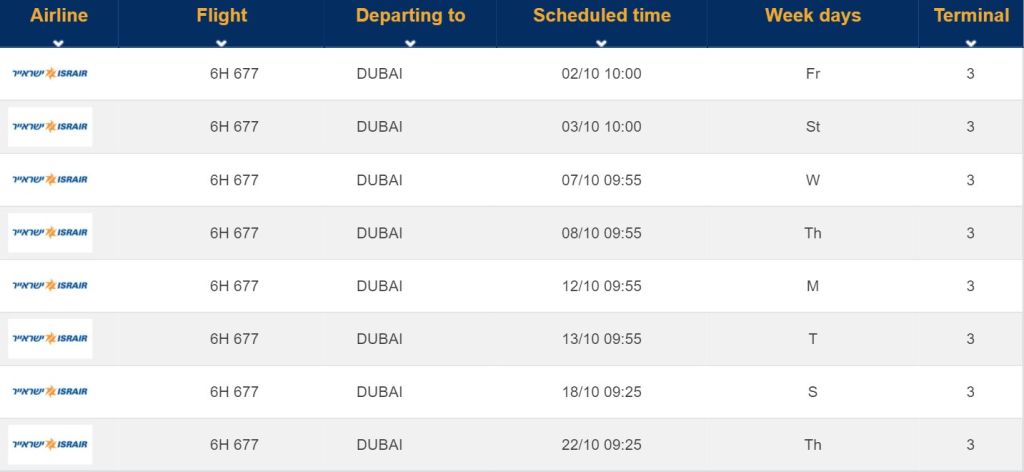Click the Israir logo in the 03/10 row
Image resolution: width=1024 pixels, height=472 pixels.
point(50,127)
